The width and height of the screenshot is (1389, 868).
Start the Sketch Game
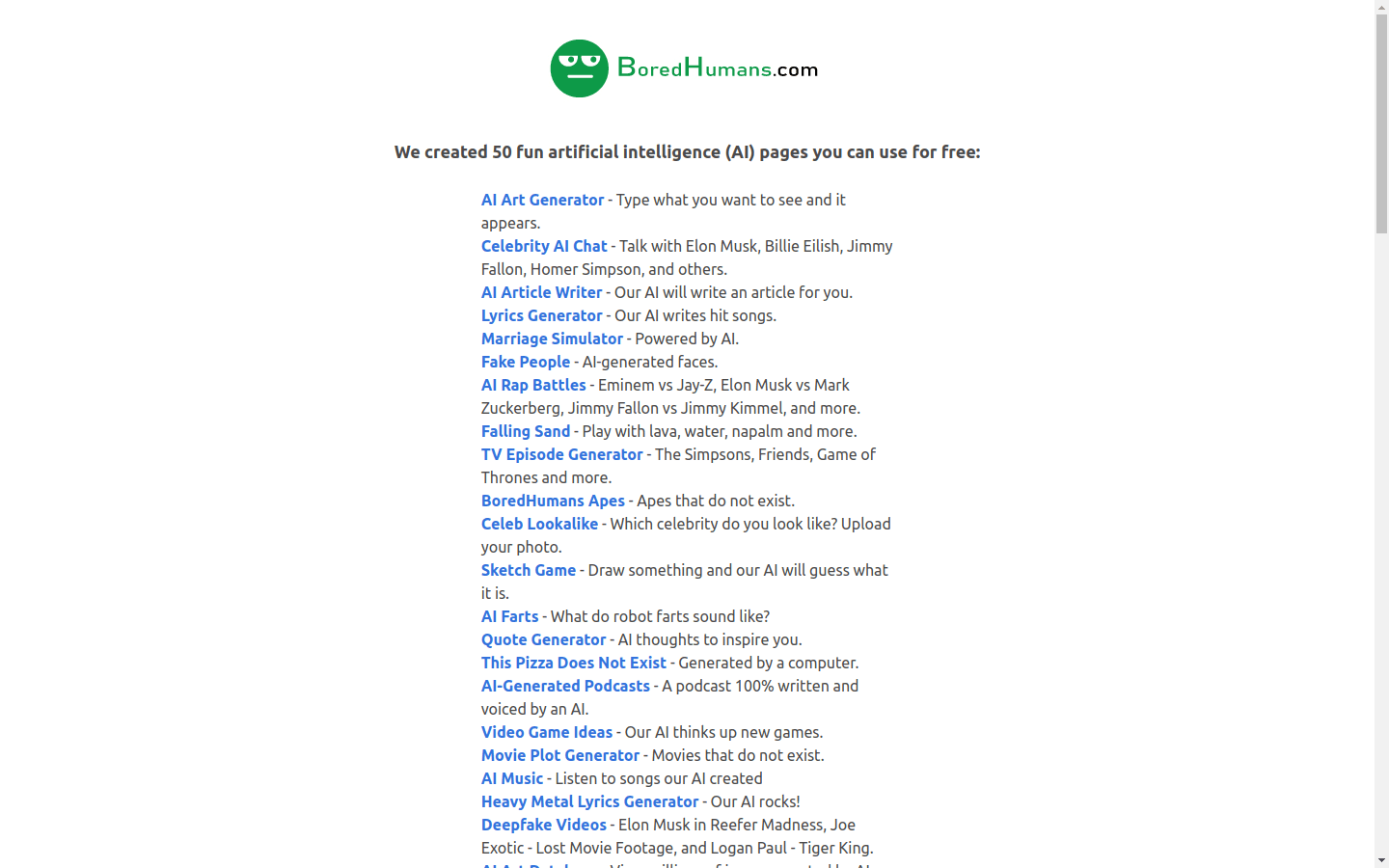coord(529,570)
